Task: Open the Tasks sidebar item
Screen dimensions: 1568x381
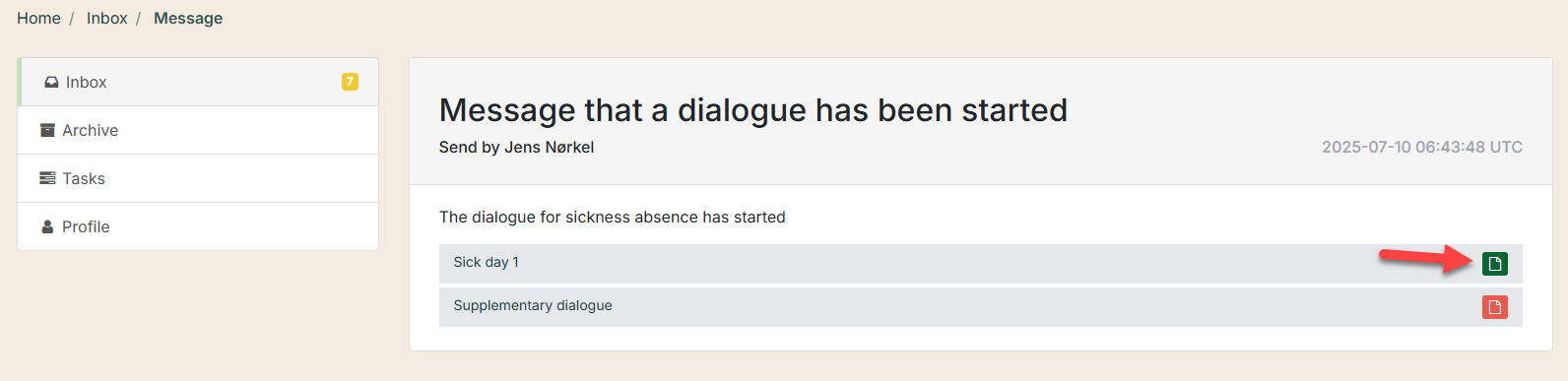Action: (x=198, y=178)
